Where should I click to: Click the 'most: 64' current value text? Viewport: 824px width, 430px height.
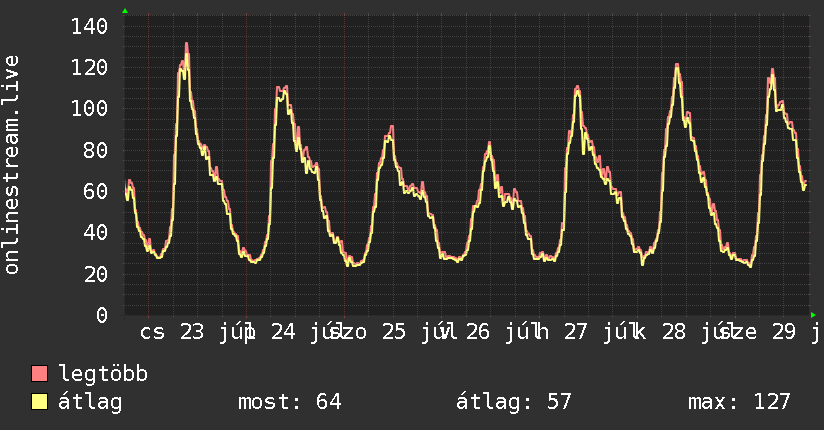pos(290,402)
